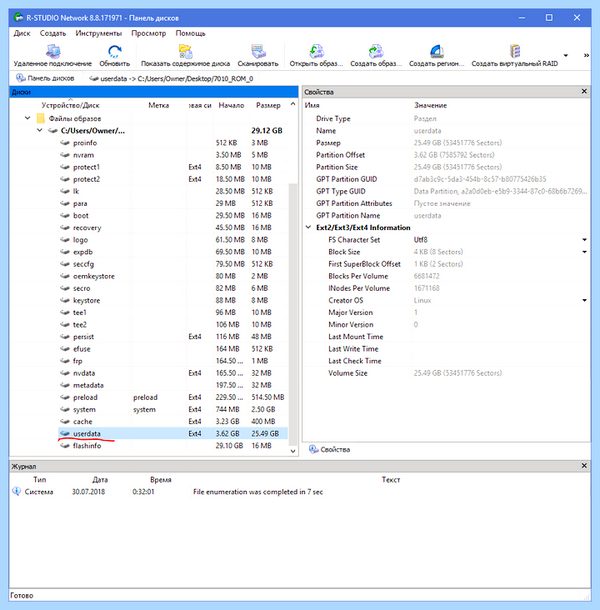Select the cache partition icon
The height and width of the screenshot is (610, 600).
(65, 421)
